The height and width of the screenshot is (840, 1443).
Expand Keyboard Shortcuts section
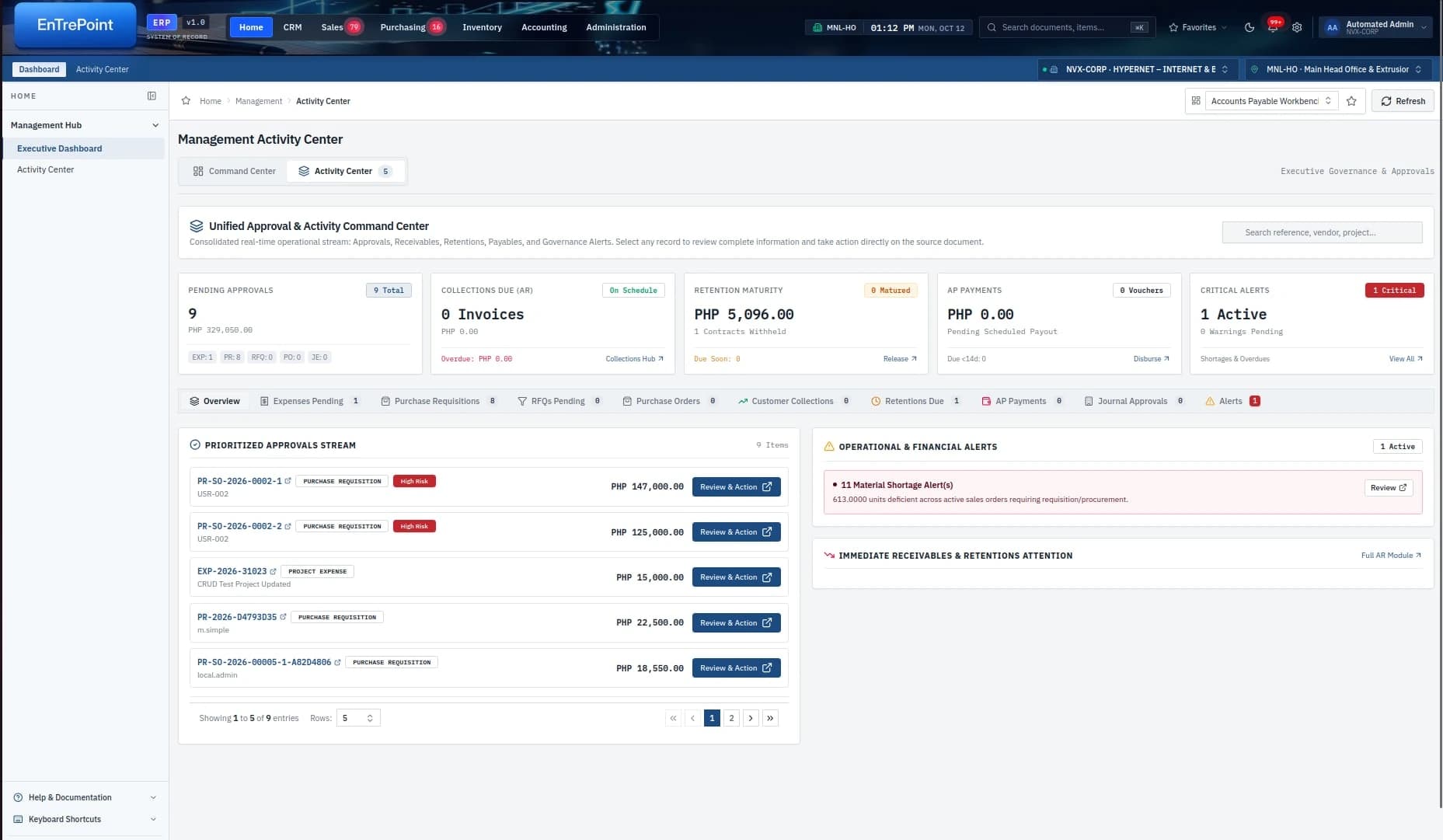(85, 819)
